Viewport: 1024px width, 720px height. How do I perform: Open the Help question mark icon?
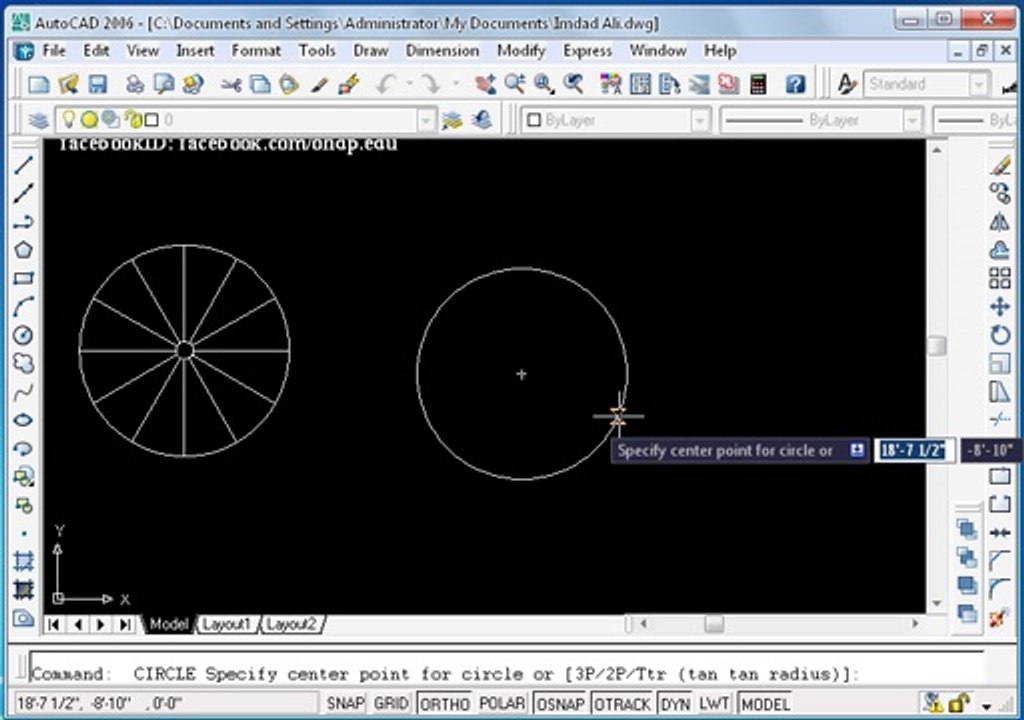coord(795,84)
